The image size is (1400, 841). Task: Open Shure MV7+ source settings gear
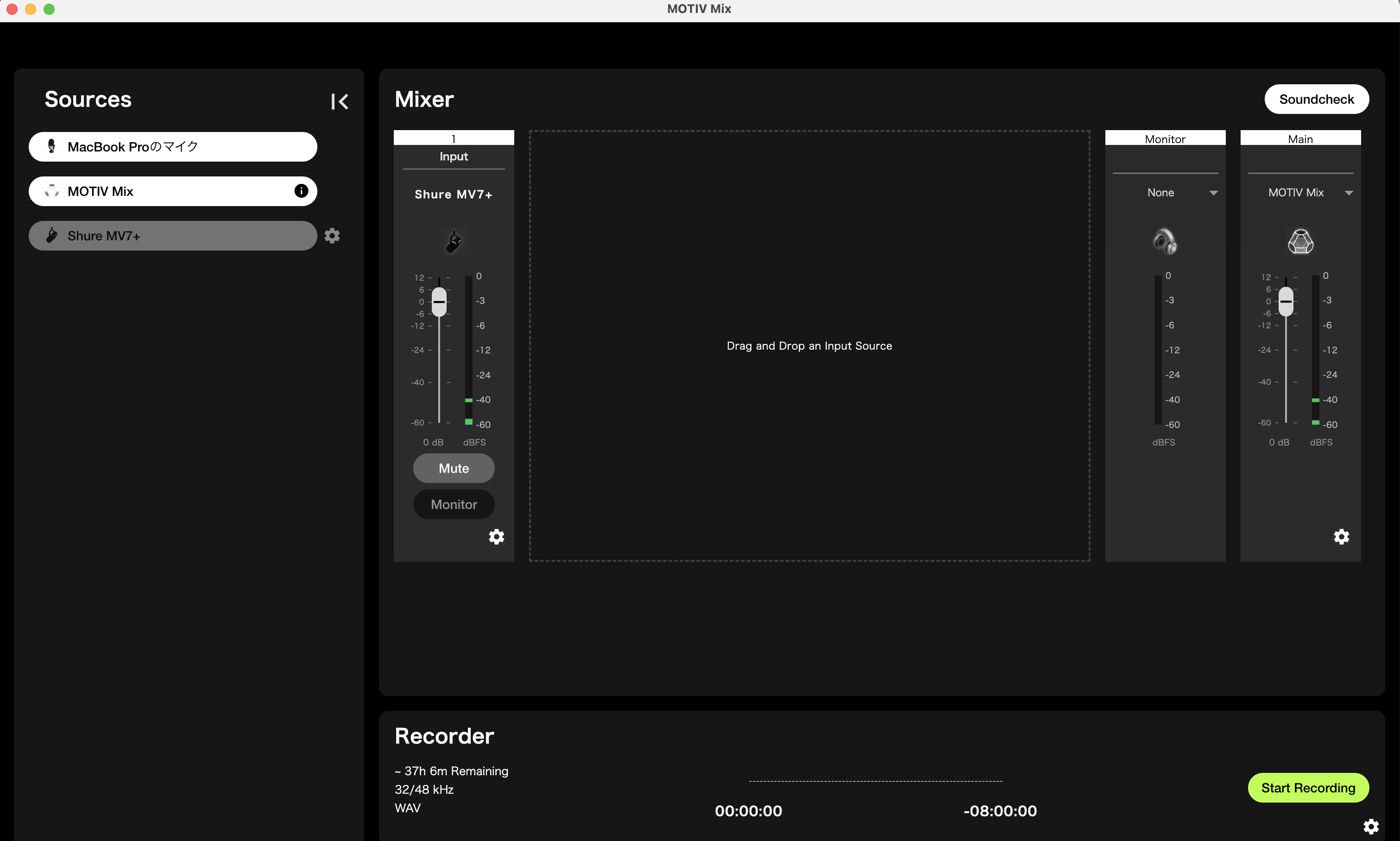[x=332, y=235]
